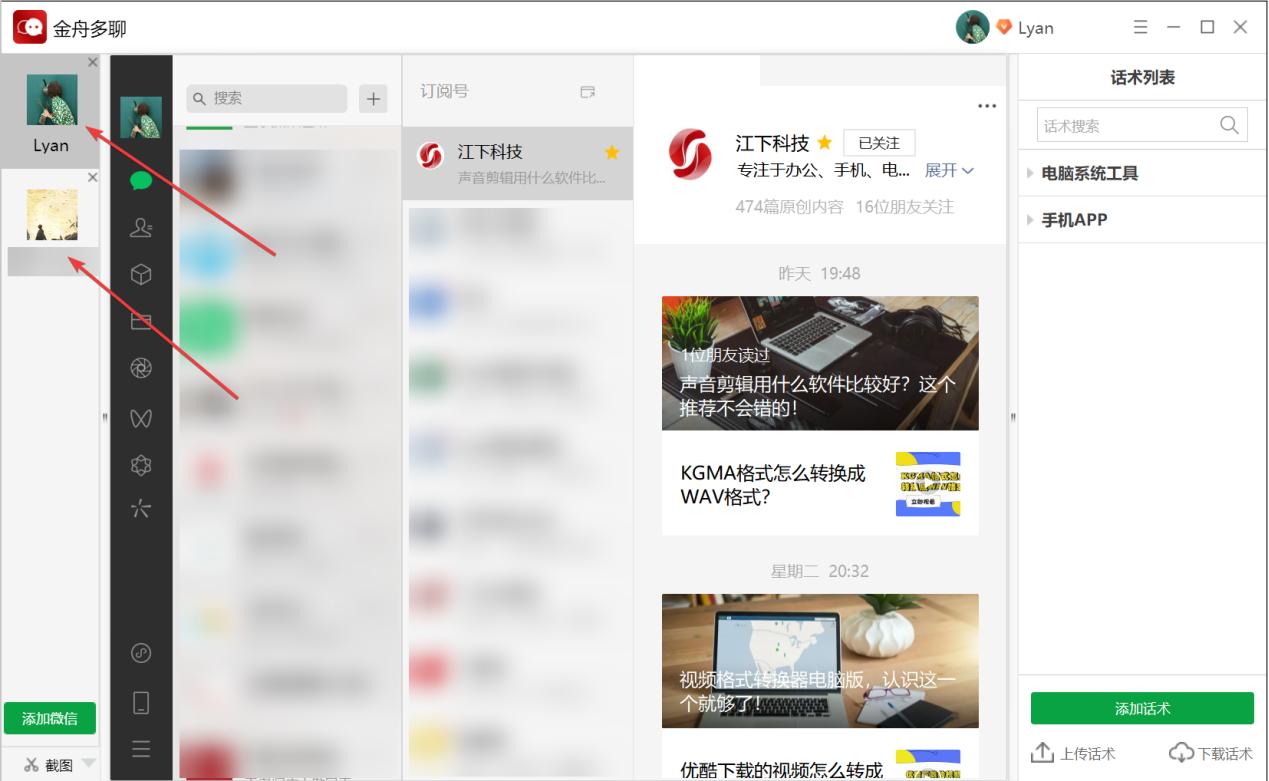Select the contacts icon in sidebar
This screenshot has height=781, width=1269.
click(140, 227)
